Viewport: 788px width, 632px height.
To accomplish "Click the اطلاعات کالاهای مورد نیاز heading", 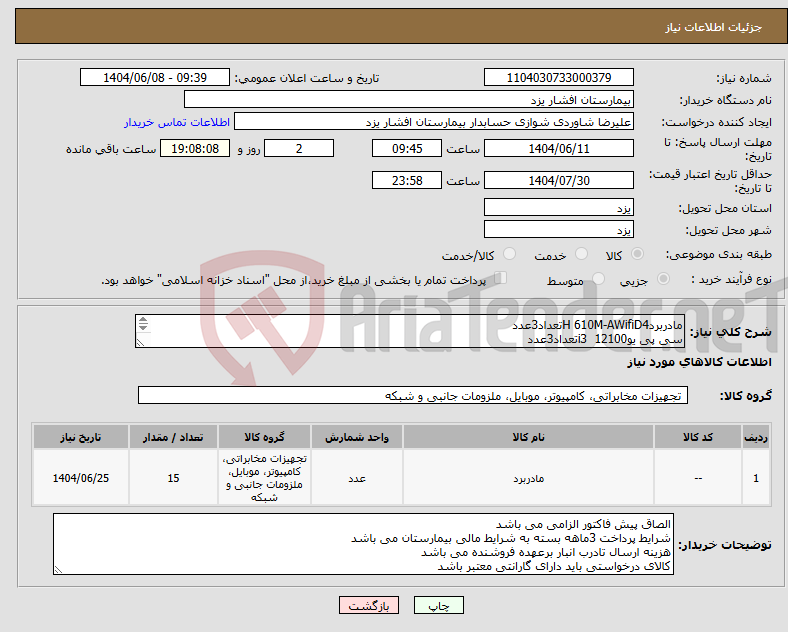I will 699,362.
